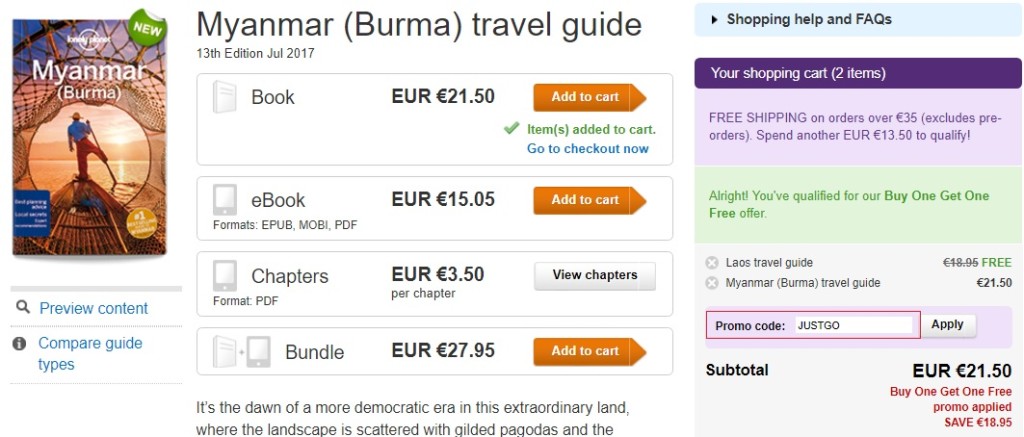
Task: Remove Laos travel guide from cart
Action: 712,263
